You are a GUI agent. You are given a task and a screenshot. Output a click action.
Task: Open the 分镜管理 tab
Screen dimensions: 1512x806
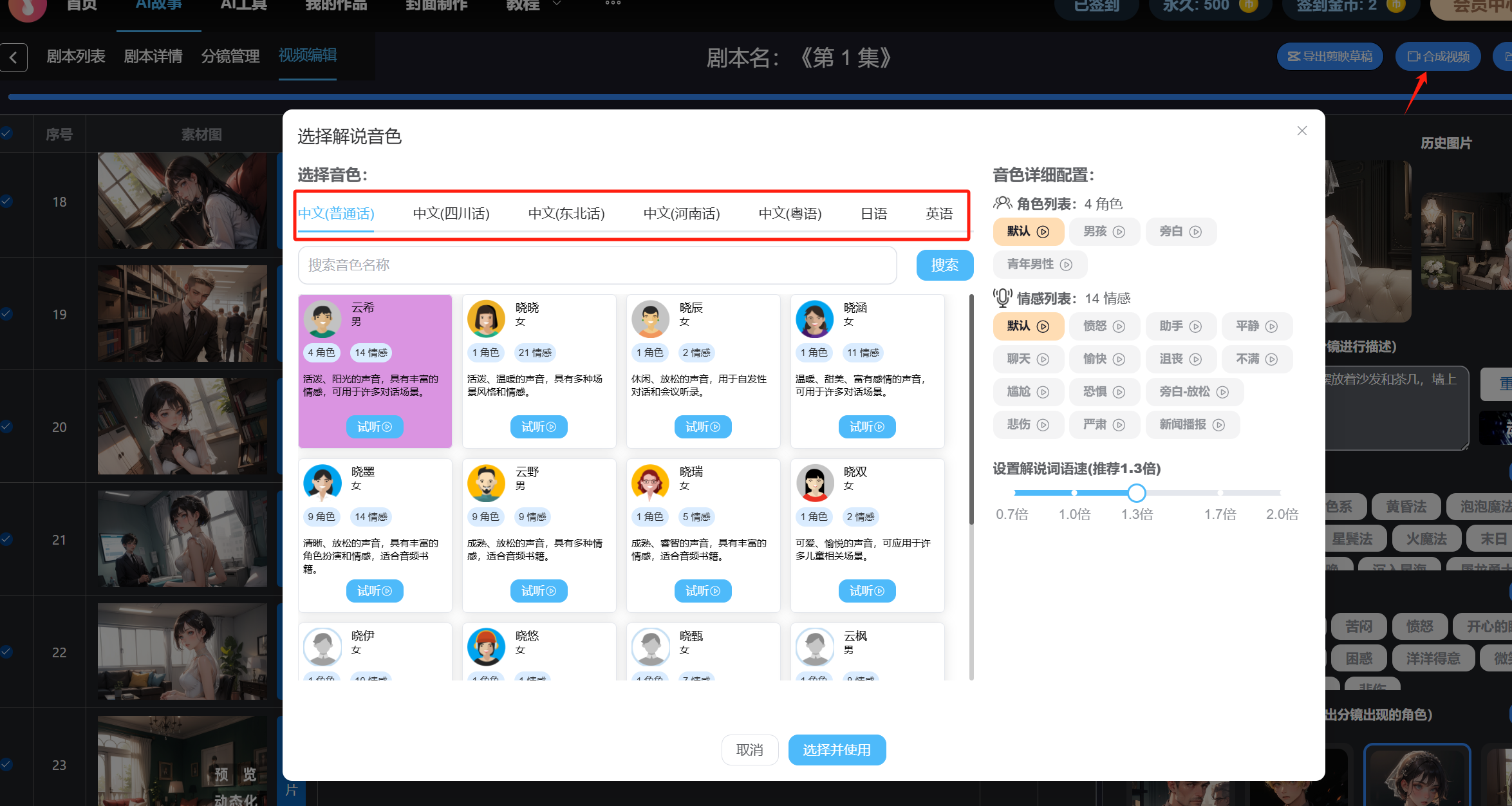tap(231, 56)
